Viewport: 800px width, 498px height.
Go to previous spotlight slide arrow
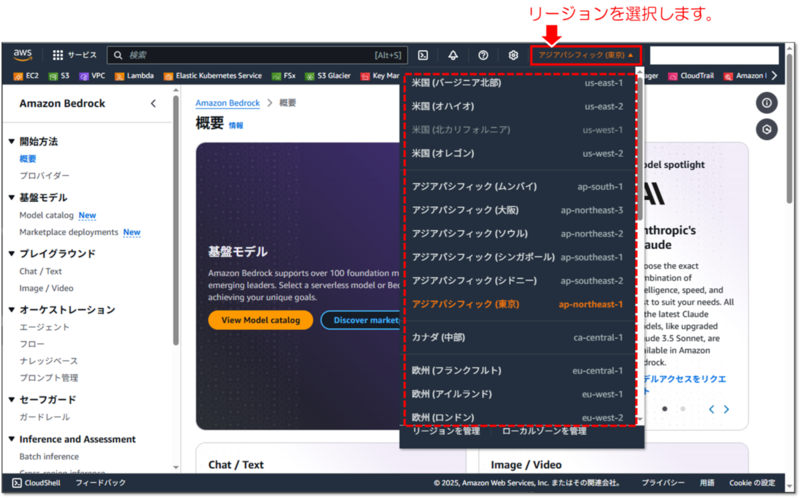point(712,409)
